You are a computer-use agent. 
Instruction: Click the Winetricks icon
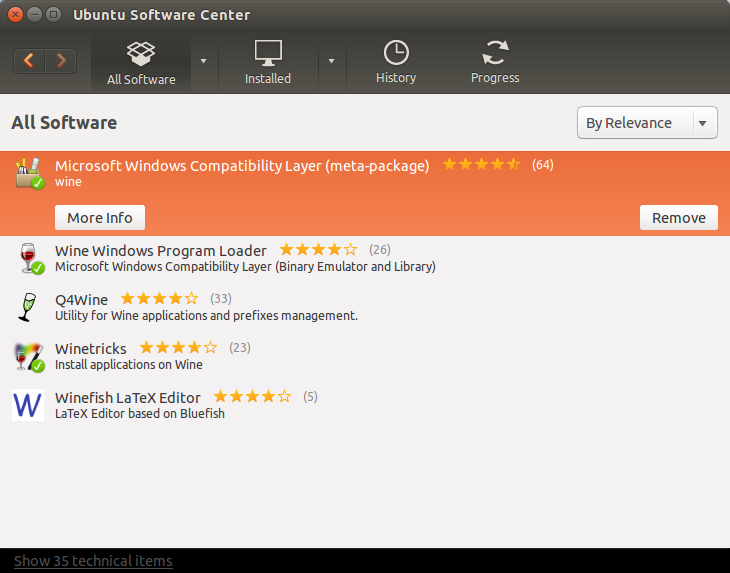(30, 357)
